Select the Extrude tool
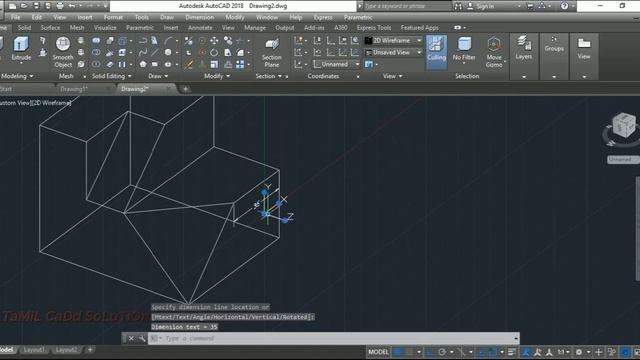640x360 pixels. tap(21, 49)
